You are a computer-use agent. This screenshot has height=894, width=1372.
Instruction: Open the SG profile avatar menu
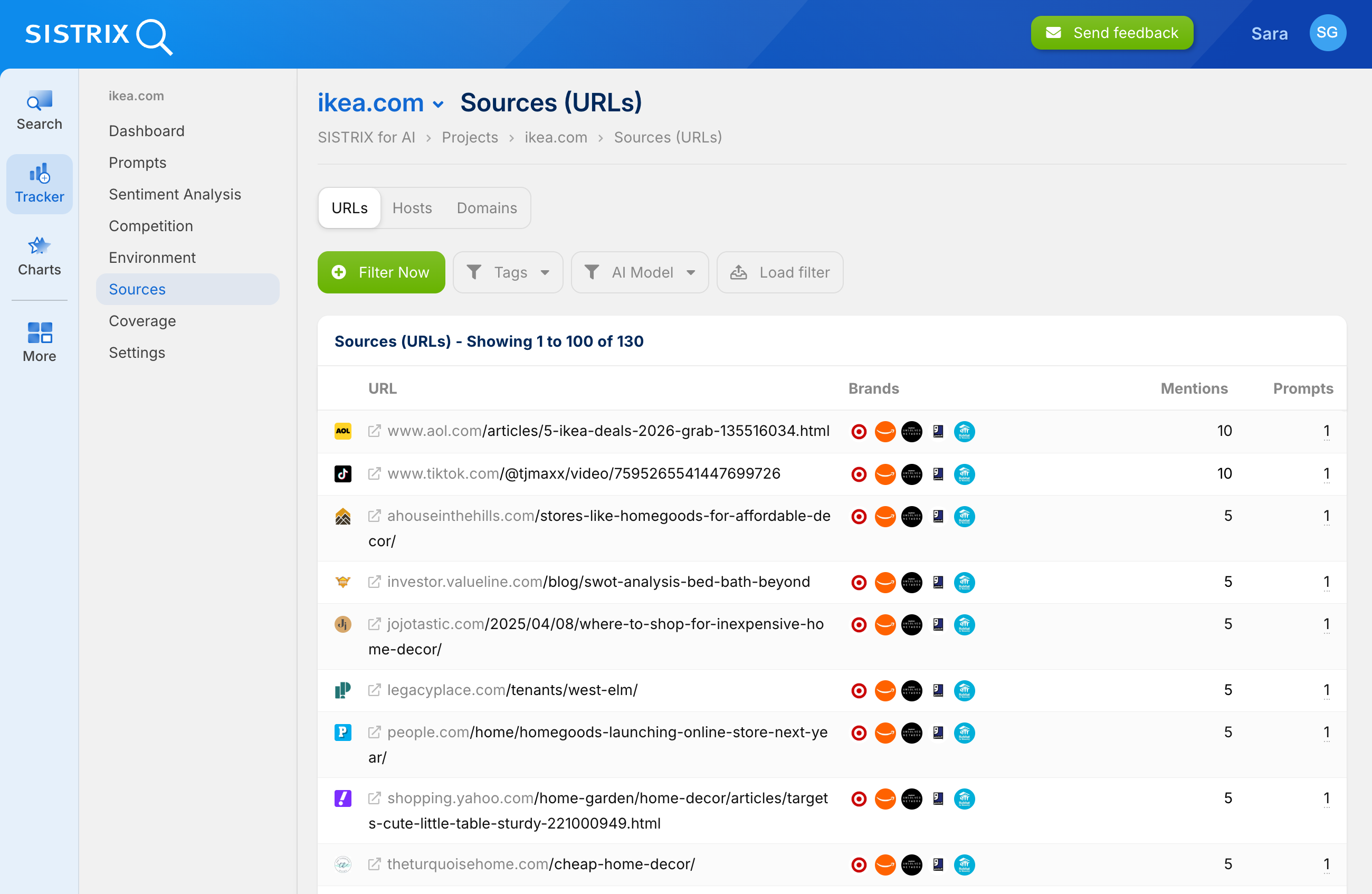pos(1328,33)
